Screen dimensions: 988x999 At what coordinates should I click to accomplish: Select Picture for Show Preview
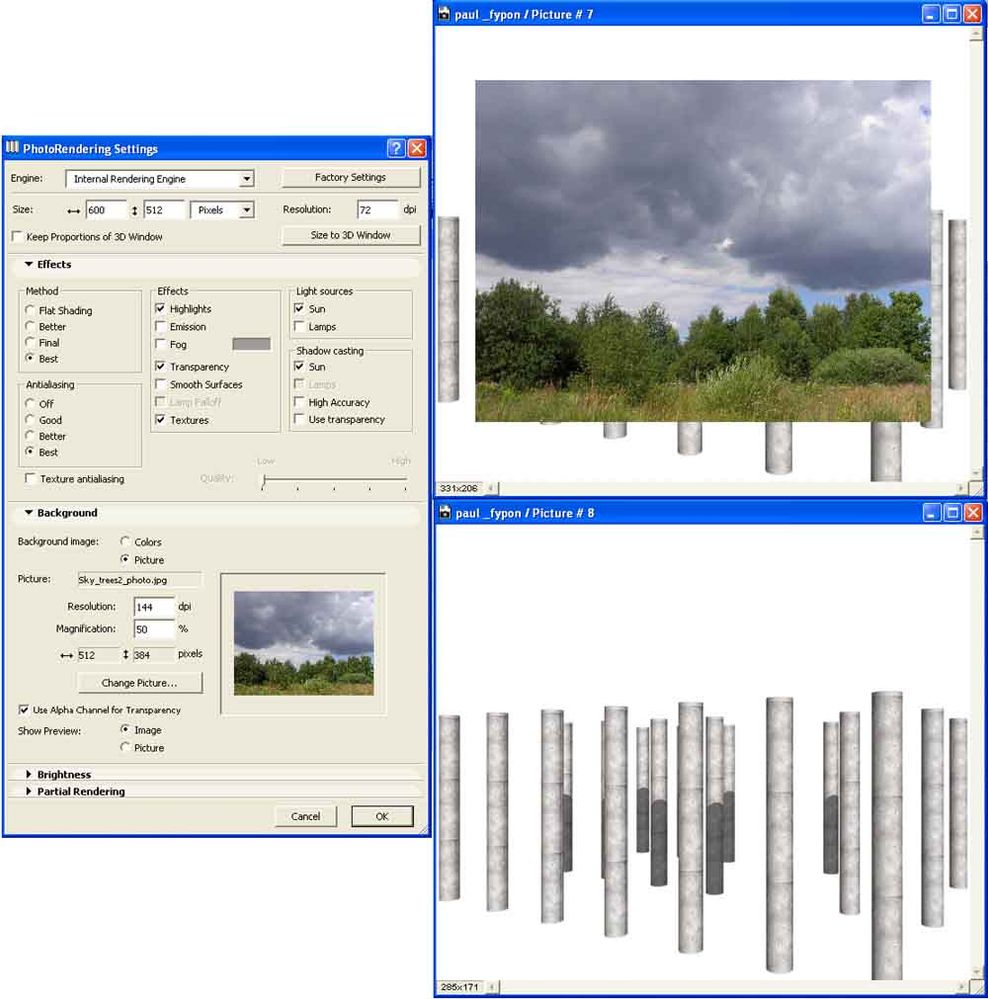point(125,747)
